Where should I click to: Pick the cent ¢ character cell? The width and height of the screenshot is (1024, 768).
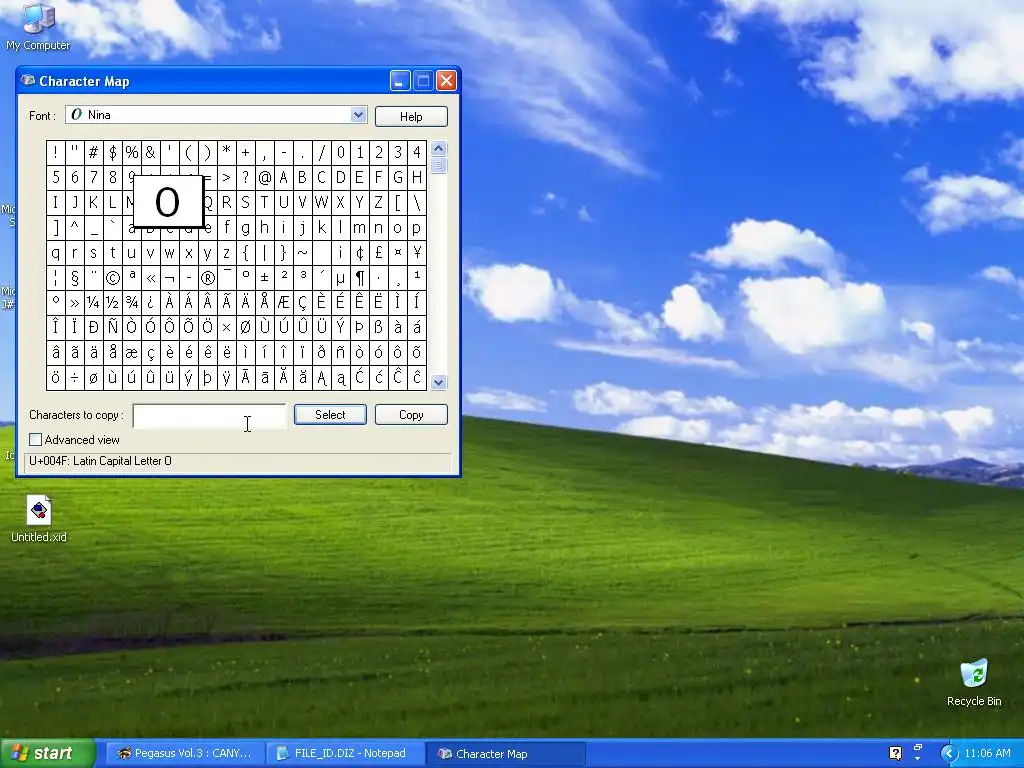pyautogui.click(x=359, y=253)
